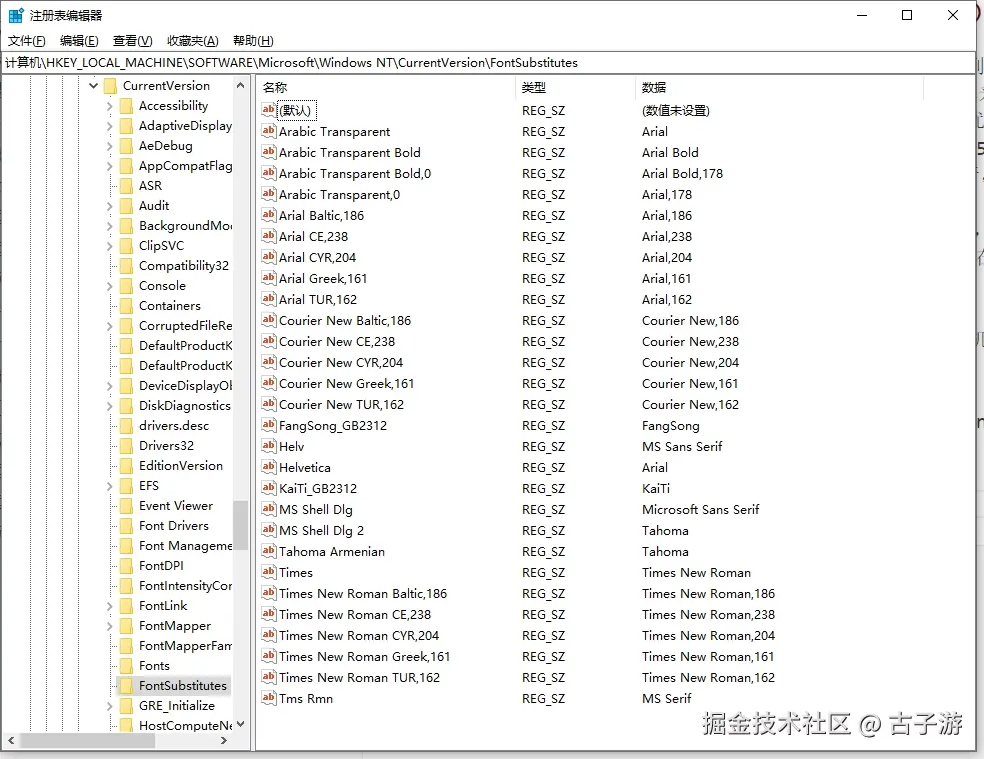Expand the GRE_Initialize key
Screen dimensions: 984x759
(109, 706)
